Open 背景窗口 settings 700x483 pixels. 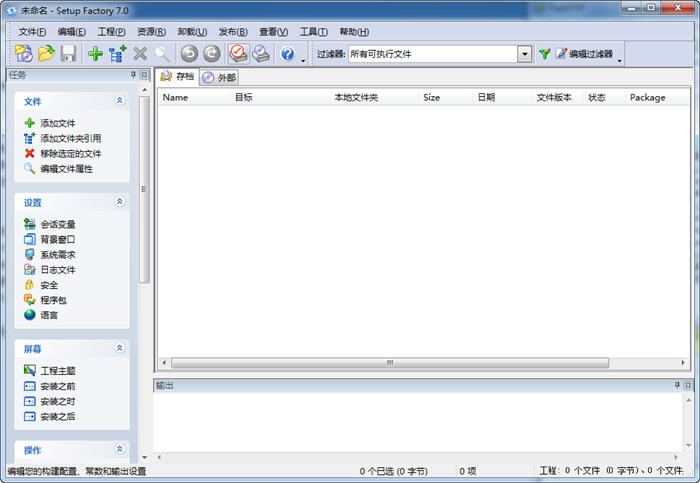coord(50,239)
